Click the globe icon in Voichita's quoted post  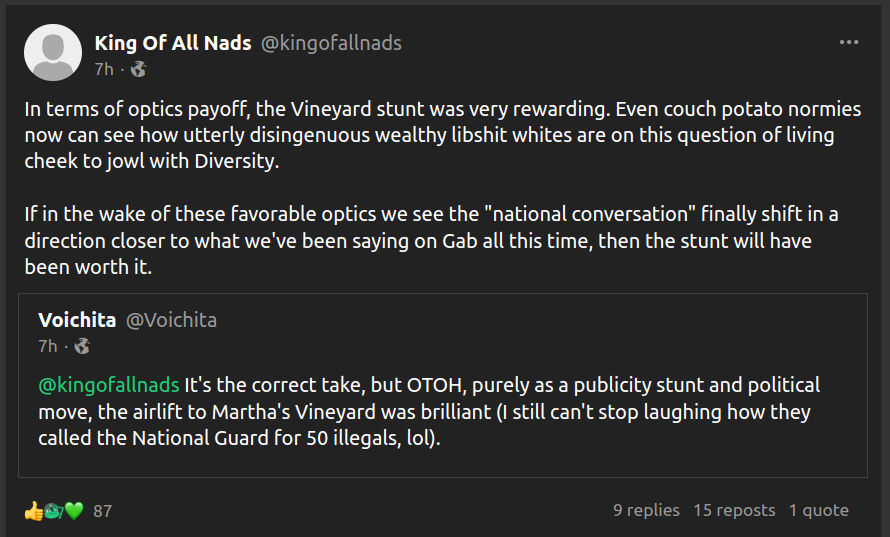[x=82, y=346]
